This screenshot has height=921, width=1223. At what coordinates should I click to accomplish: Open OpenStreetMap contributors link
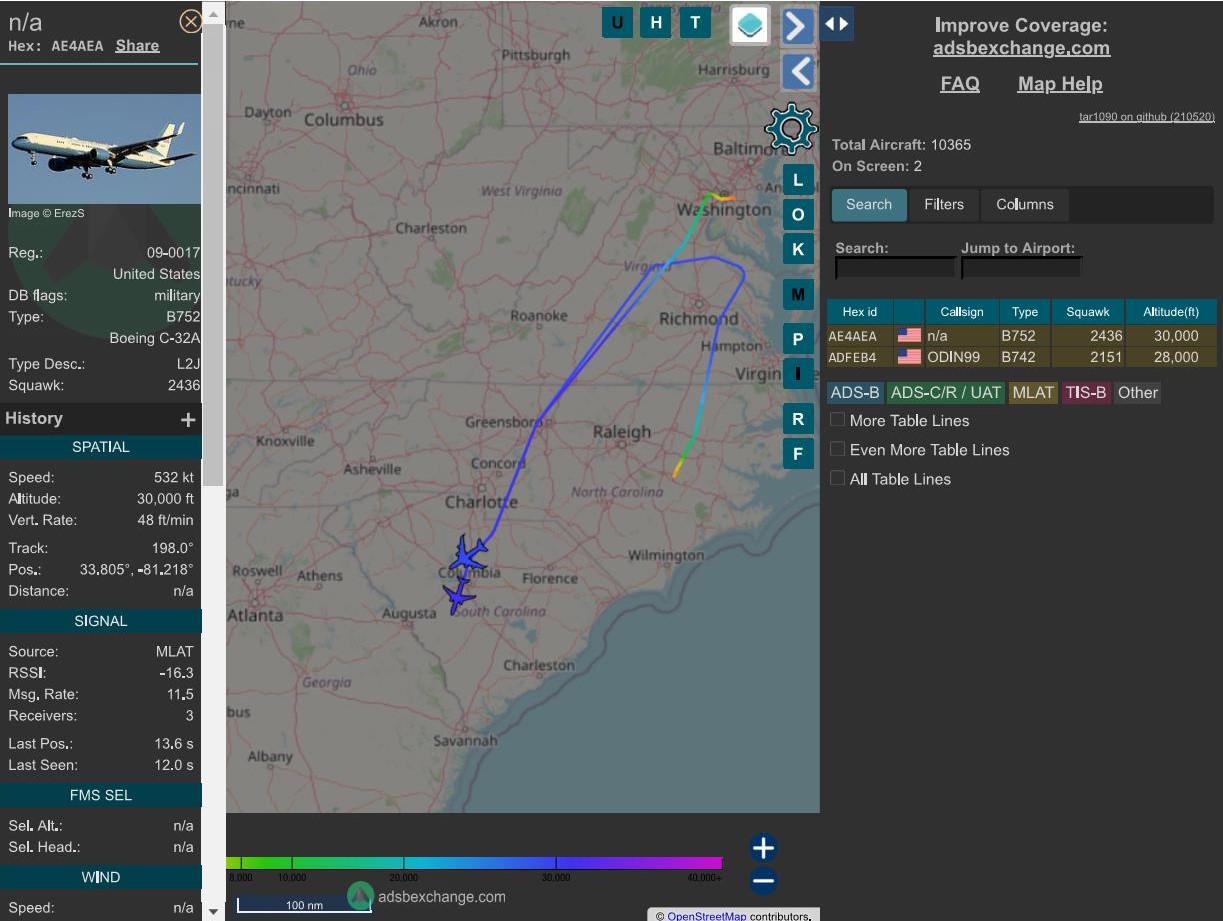[705, 915]
